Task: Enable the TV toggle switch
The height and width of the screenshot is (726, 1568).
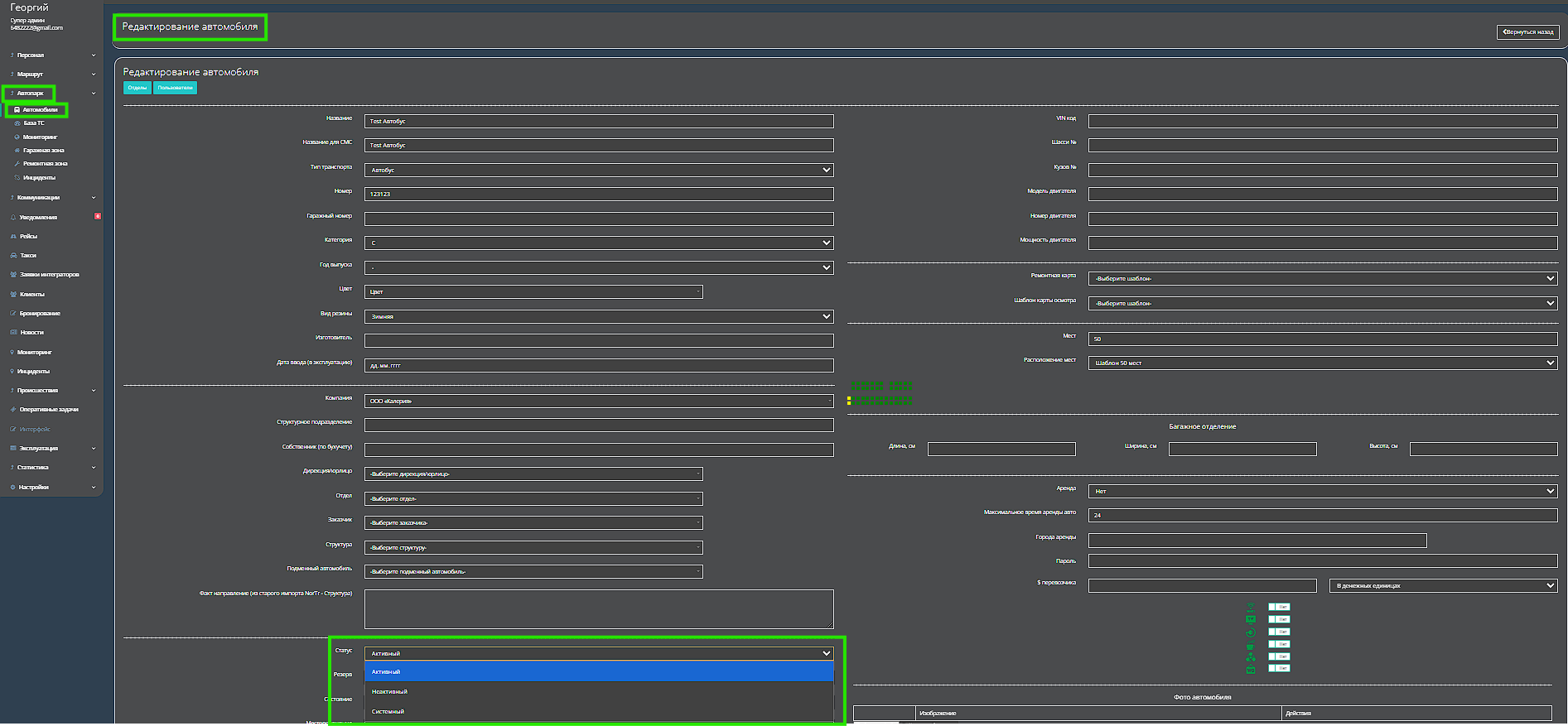Action: [x=1279, y=619]
